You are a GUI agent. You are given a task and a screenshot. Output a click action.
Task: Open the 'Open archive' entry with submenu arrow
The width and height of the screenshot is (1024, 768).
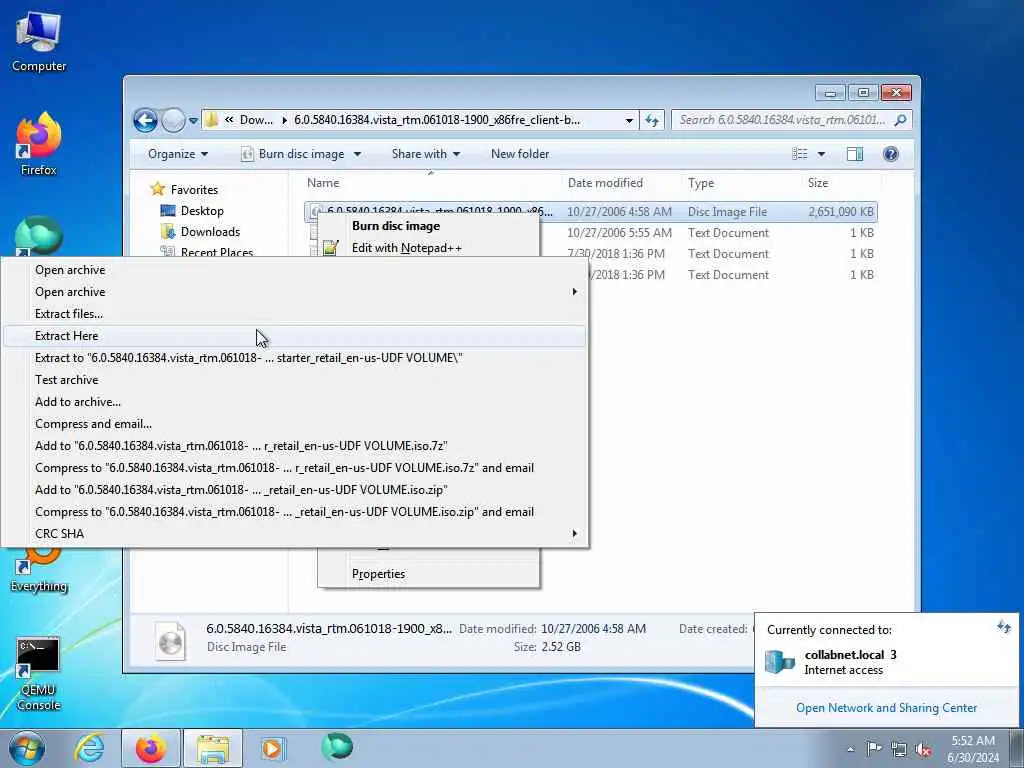tap(295, 292)
